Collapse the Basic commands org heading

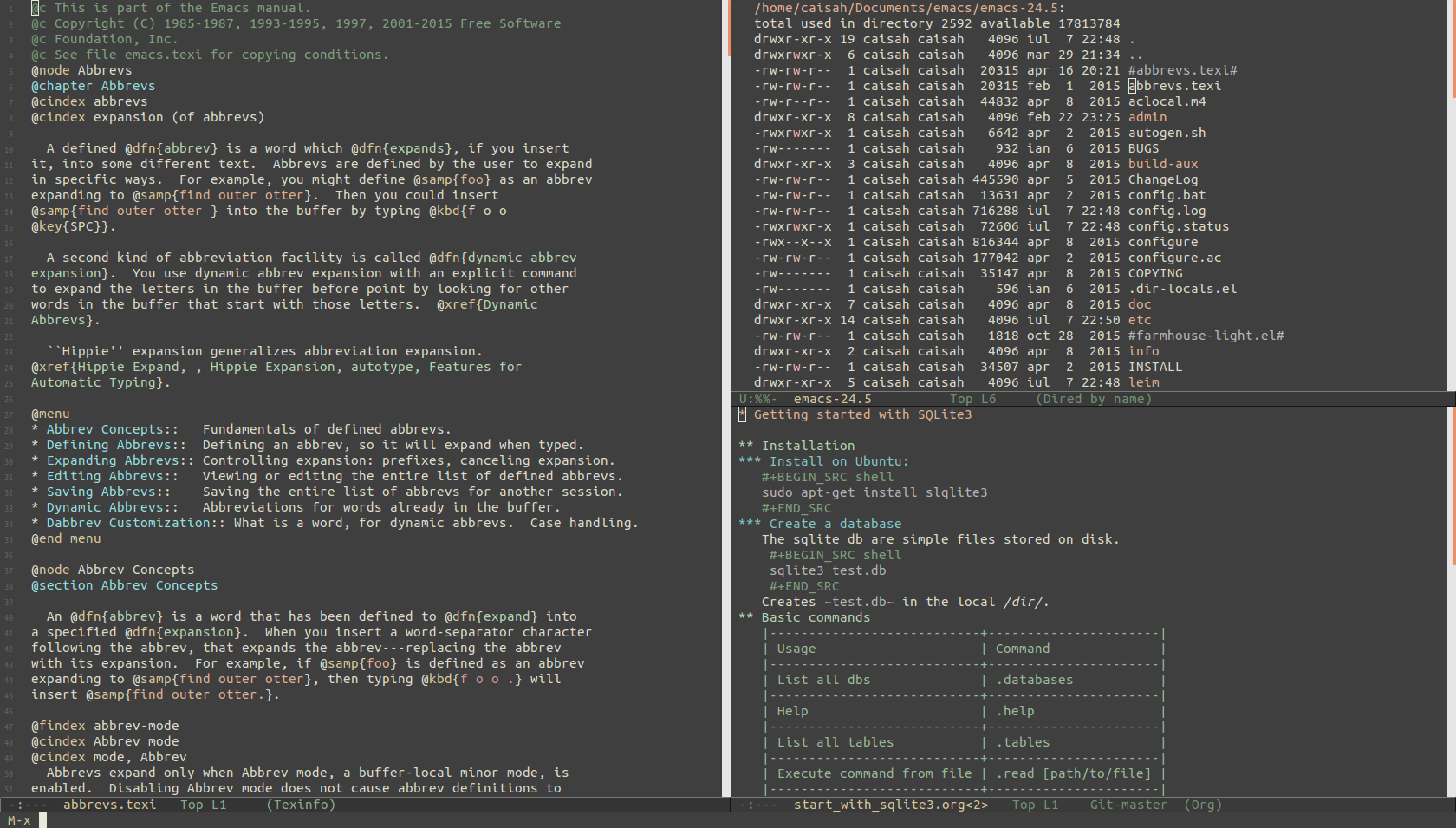(804, 617)
